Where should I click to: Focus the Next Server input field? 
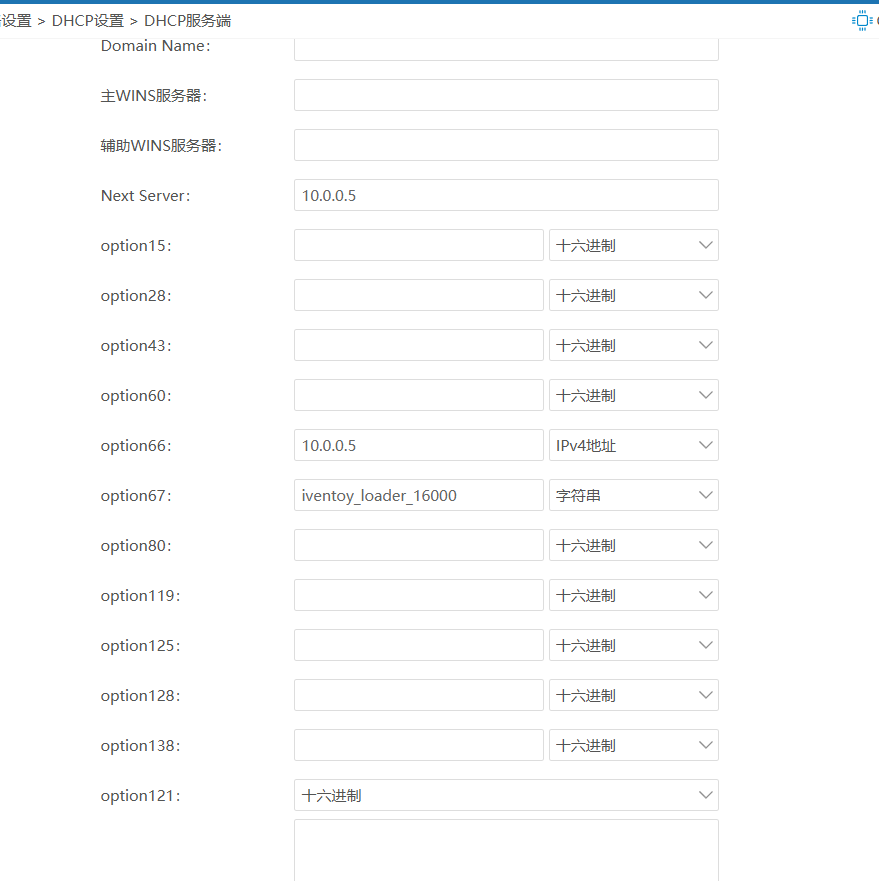tap(506, 195)
